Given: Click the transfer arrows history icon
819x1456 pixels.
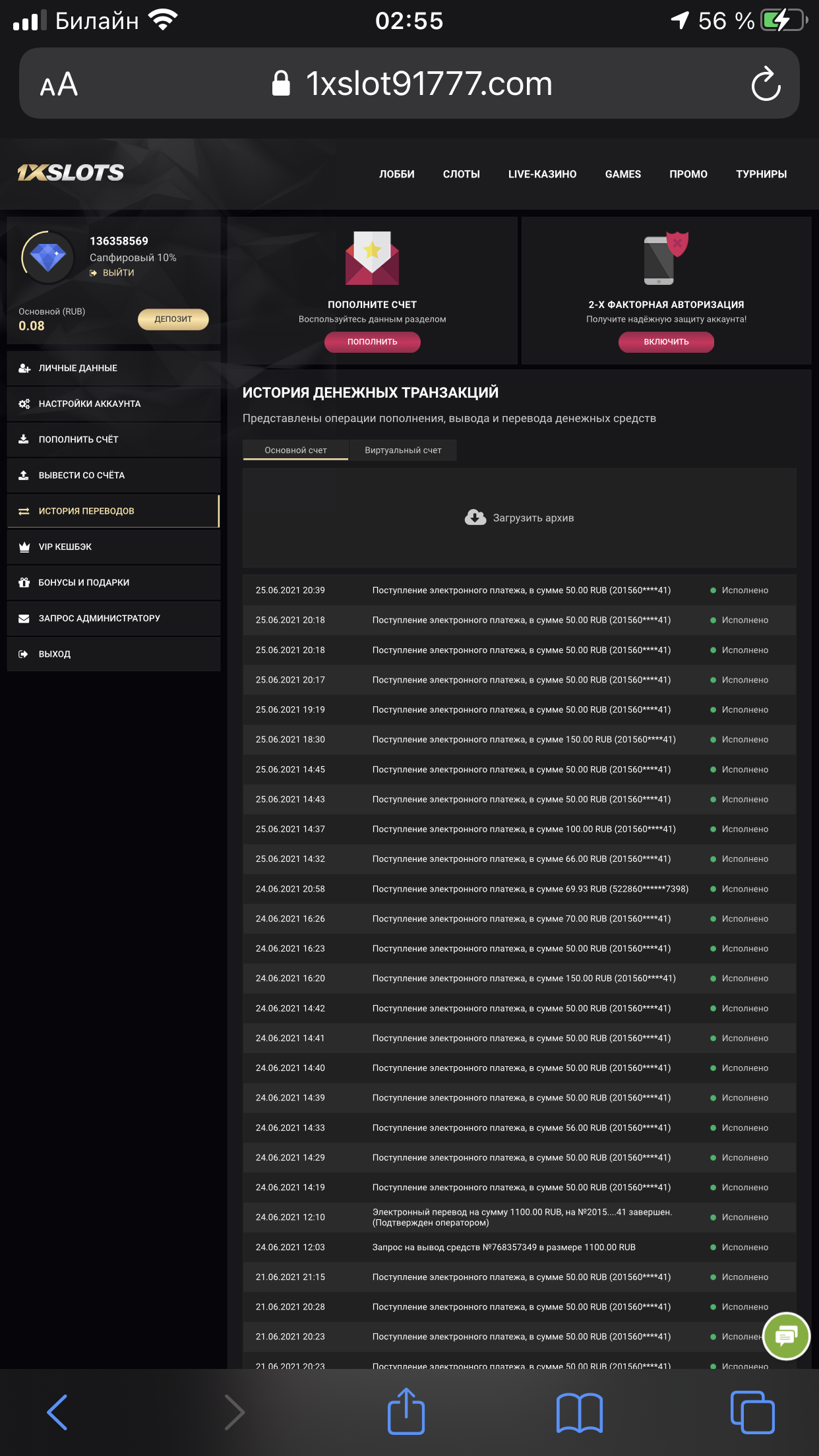Looking at the screenshot, I should pyautogui.click(x=24, y=511).
